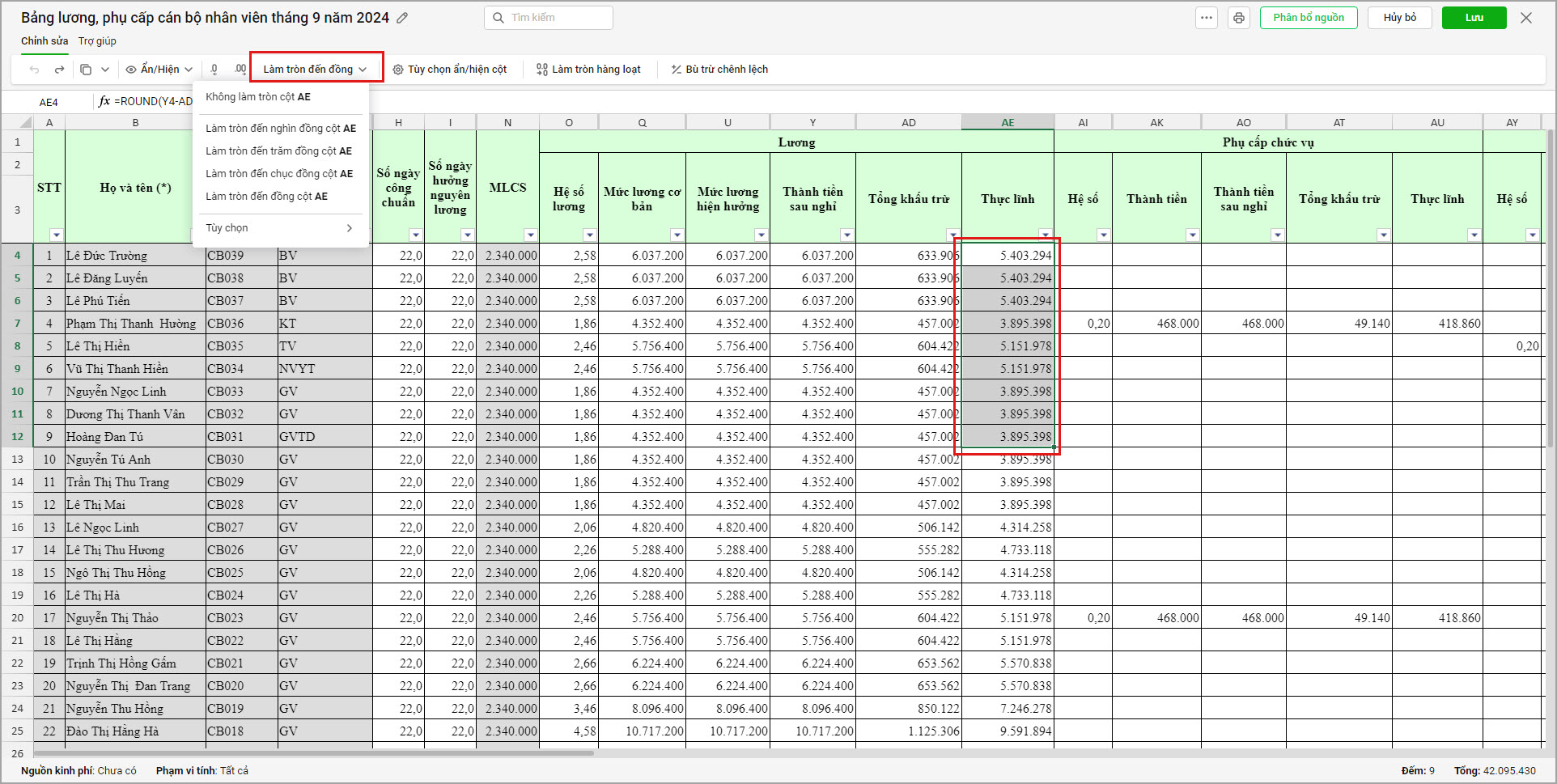Open 'Tùy chọn ẩn/hiện cột' column settings
The image size is (1557, 784).
tap(450, 70)
